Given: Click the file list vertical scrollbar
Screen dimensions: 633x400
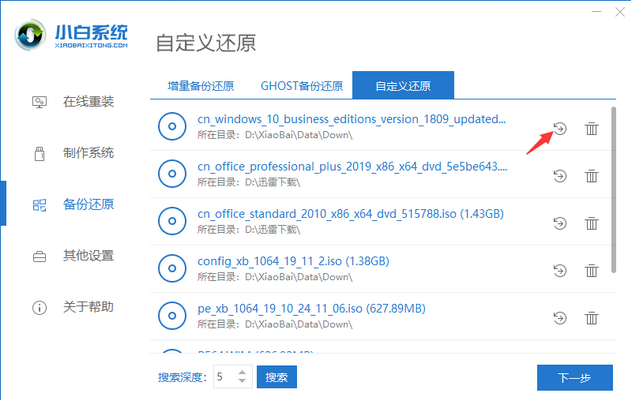Looking at the screenshot, I should click(x=615, y=190).
